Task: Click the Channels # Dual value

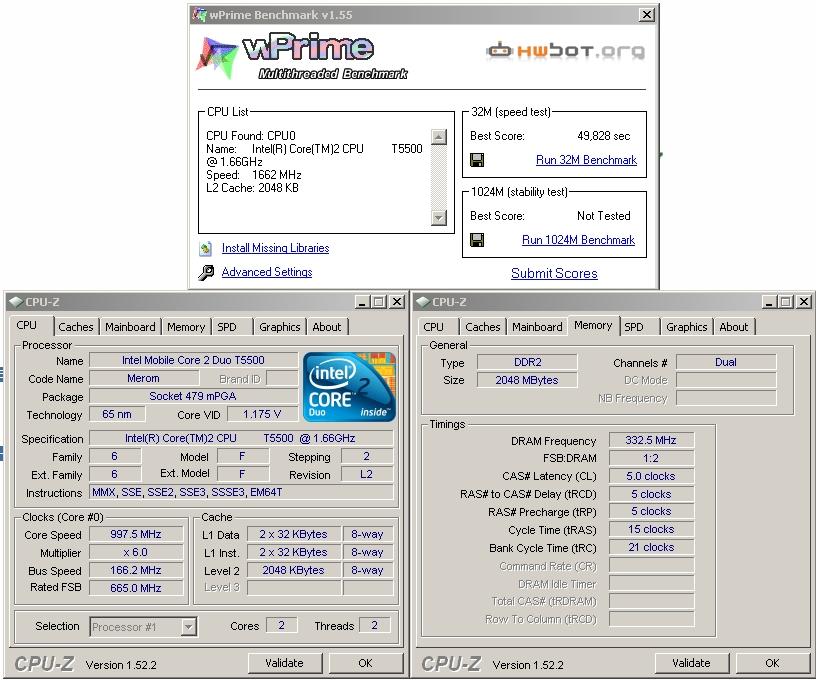Action: coord(726,362)
